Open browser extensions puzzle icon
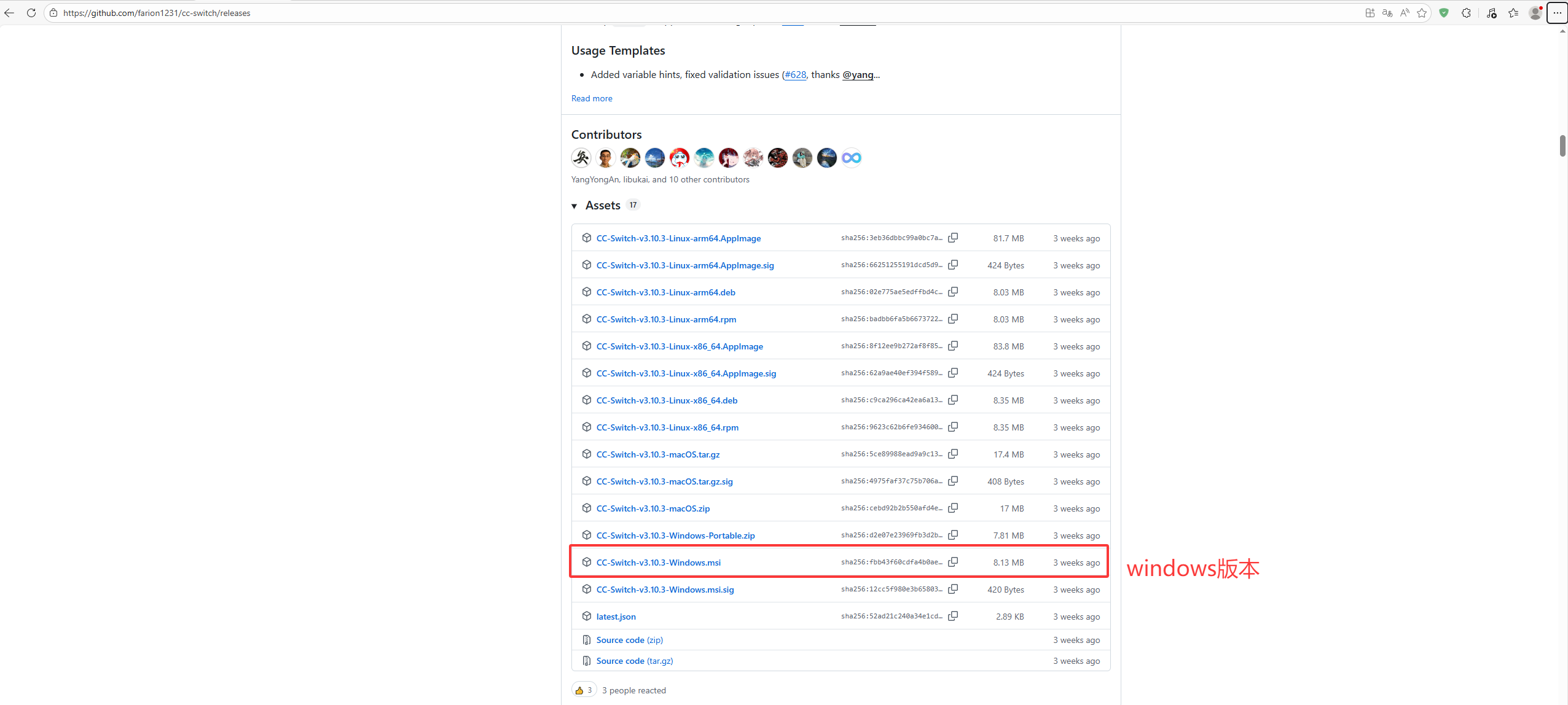This screenshot has width=1568, height=705. 1467,13
